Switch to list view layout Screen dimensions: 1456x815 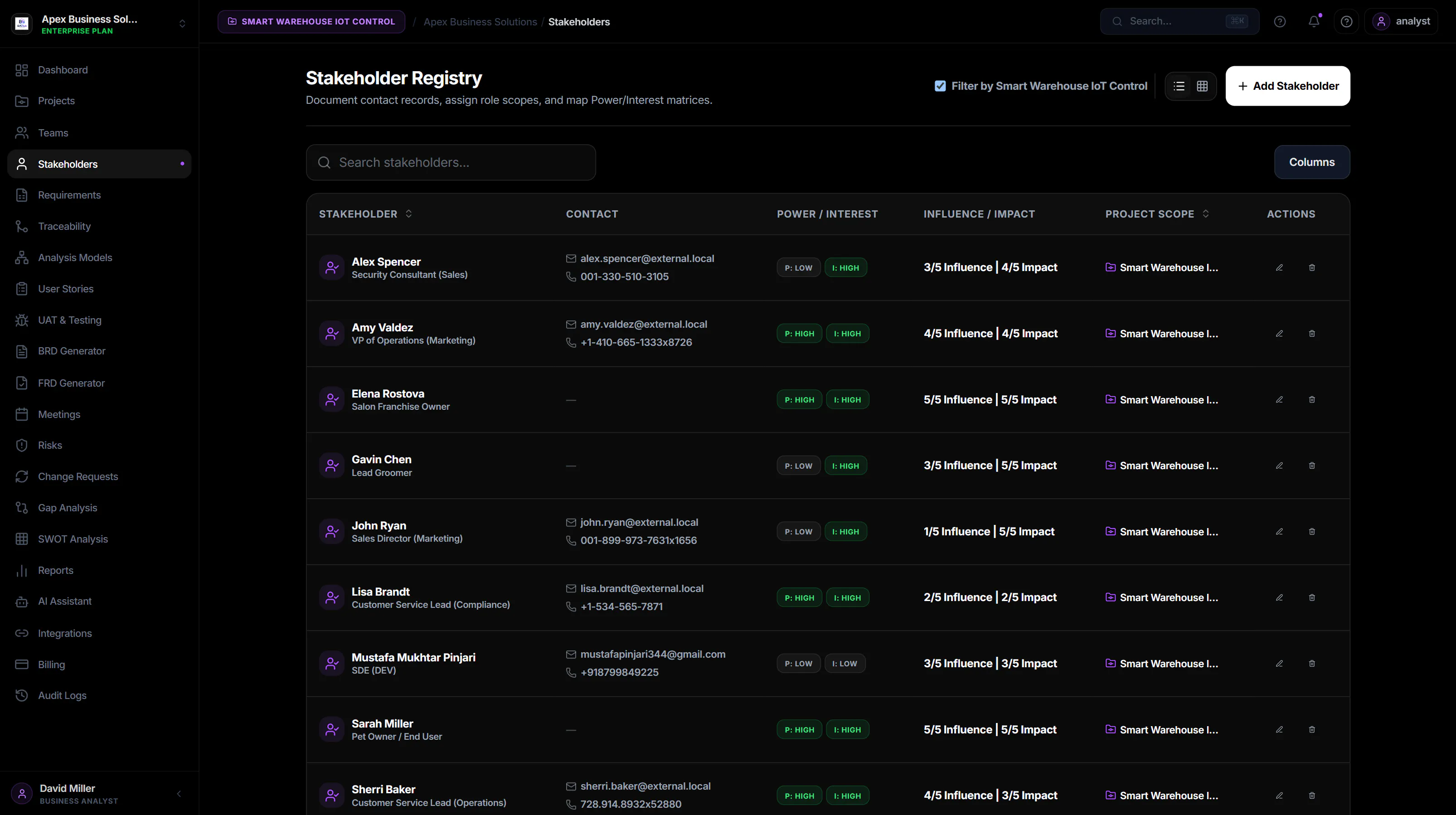[1179, 86]
